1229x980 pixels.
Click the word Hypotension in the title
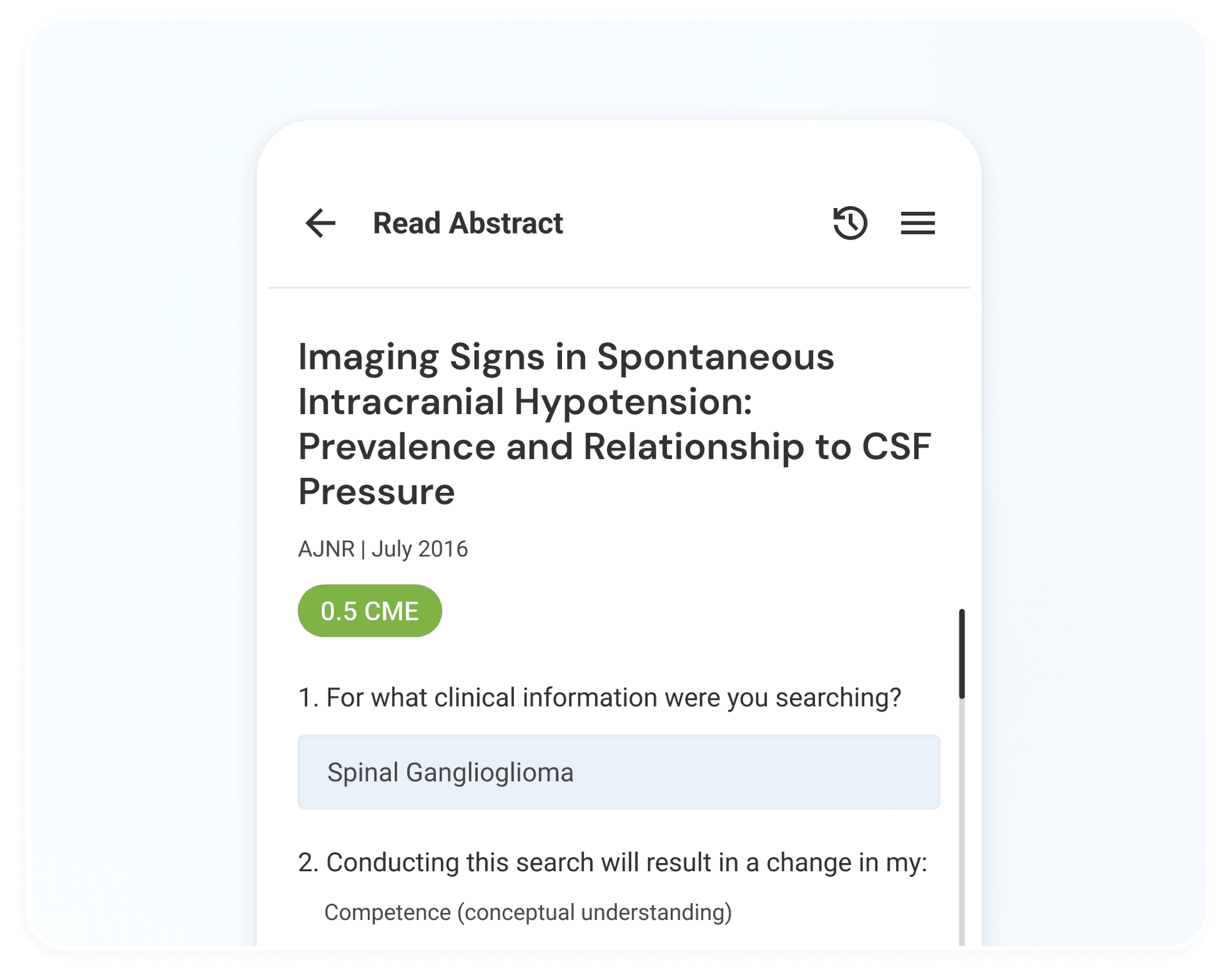(632, 402)
